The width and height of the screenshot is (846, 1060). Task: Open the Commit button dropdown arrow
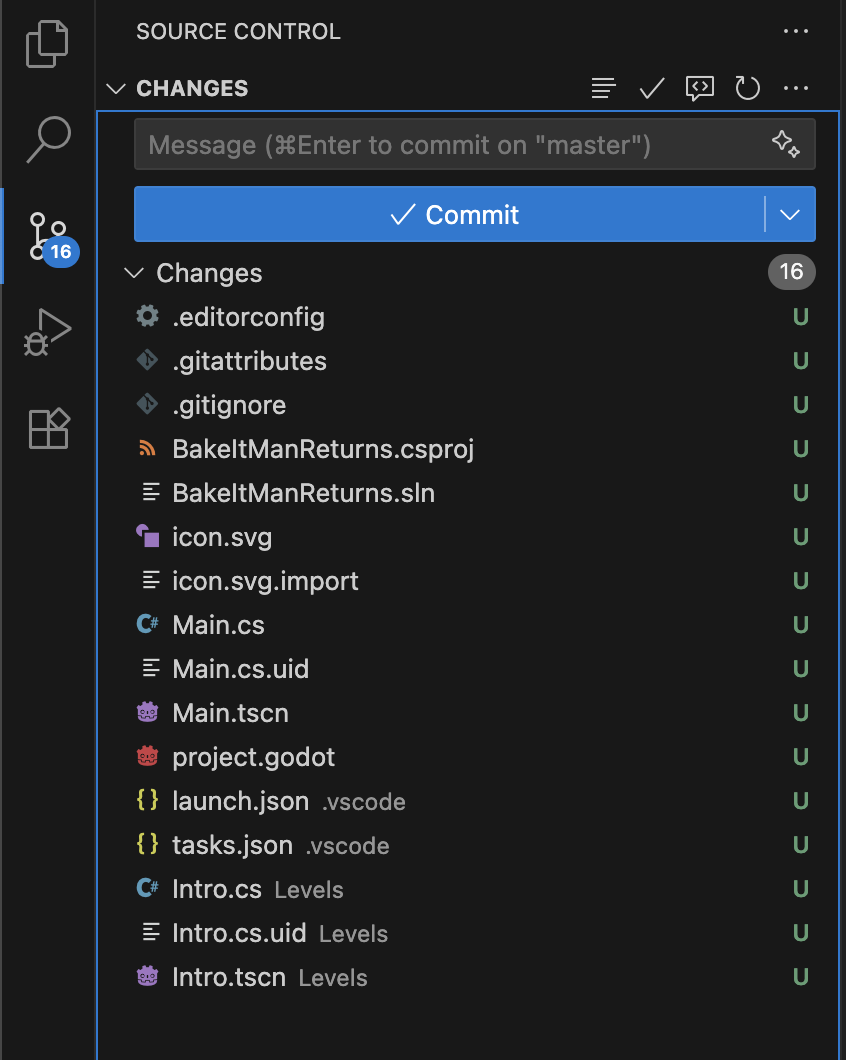click(790, 214)
